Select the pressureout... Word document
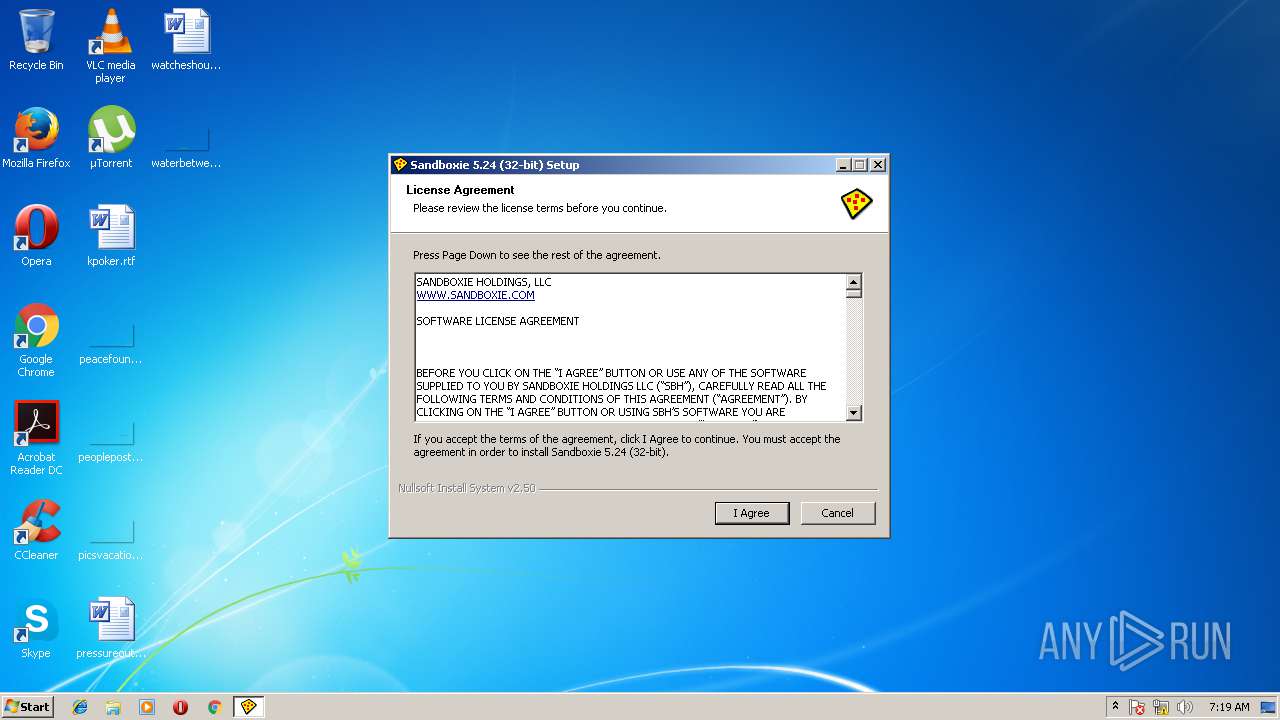This screenshot has width=1280, height=720. (x=110, y=628)
